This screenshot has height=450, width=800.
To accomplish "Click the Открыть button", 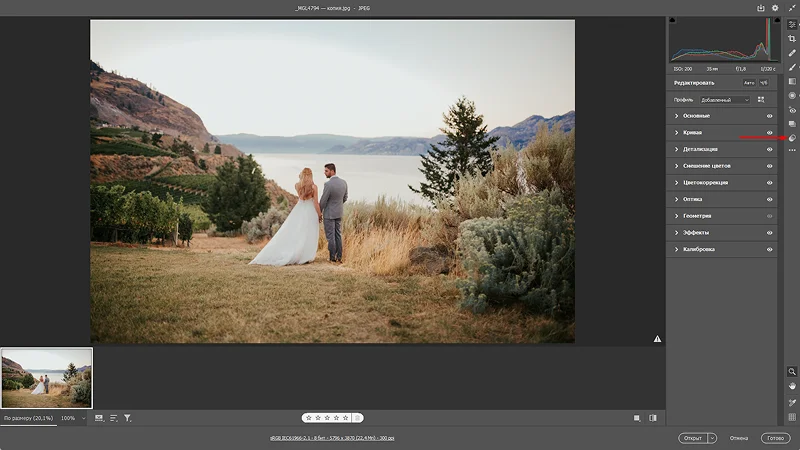I will (693, 438).
